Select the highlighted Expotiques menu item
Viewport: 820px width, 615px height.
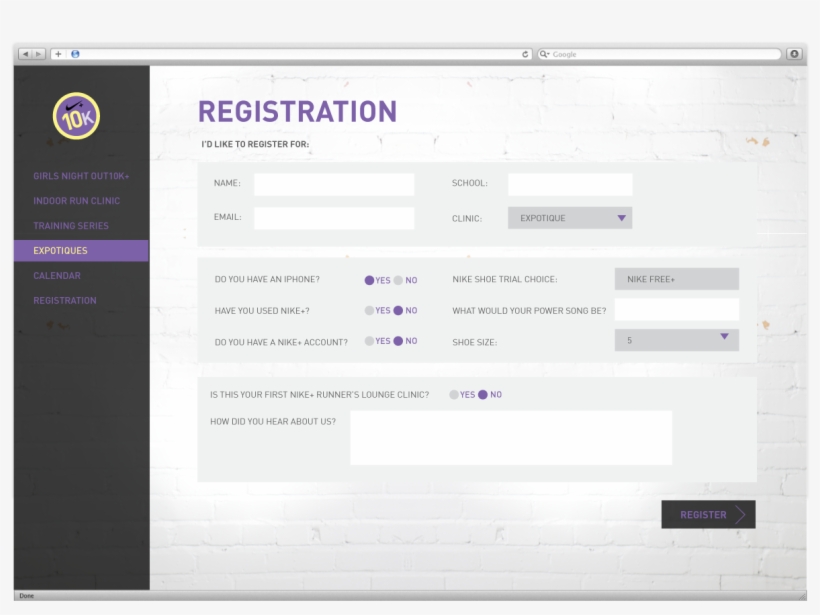(81, 250)
